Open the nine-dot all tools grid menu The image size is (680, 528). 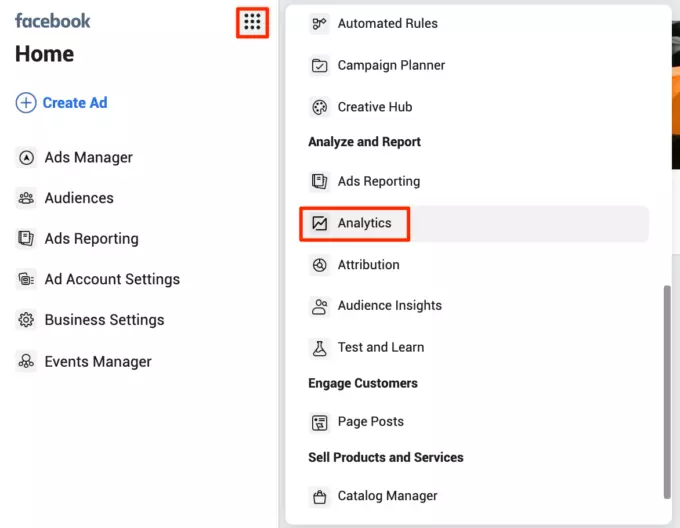252,22
